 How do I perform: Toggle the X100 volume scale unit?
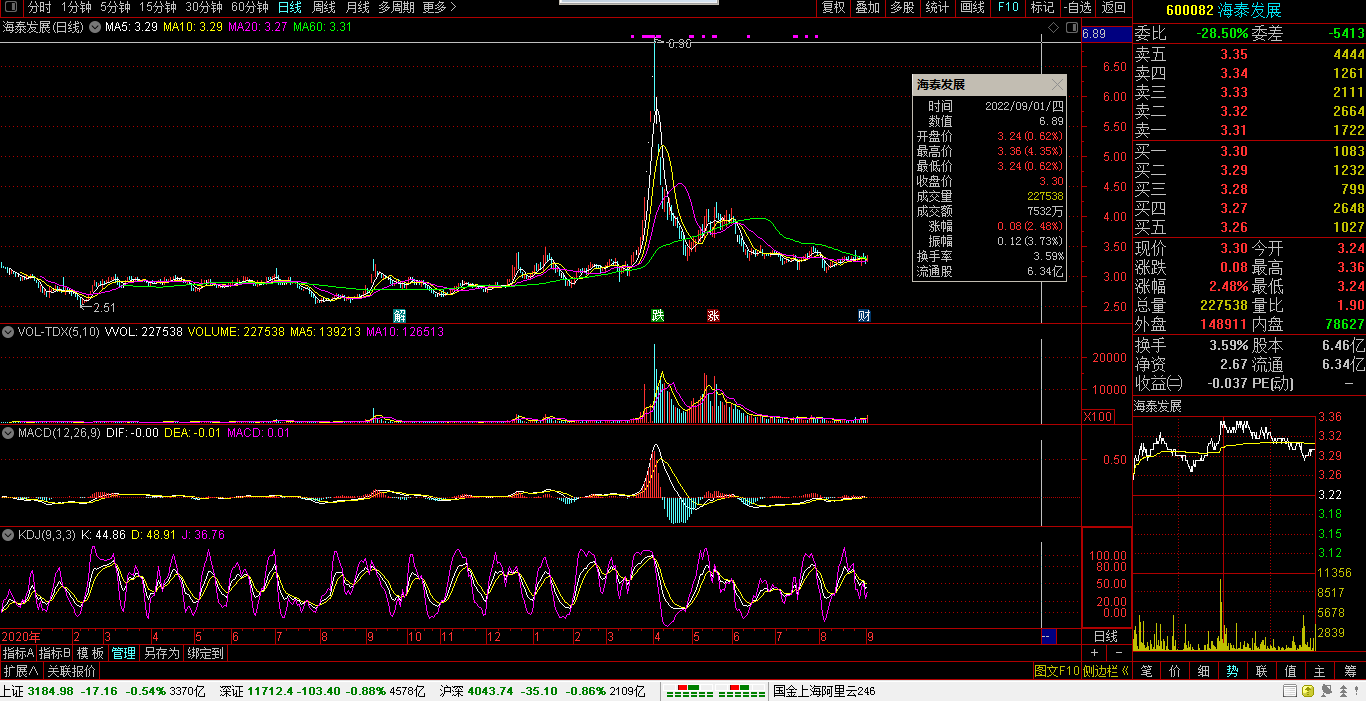point(1098,416)
